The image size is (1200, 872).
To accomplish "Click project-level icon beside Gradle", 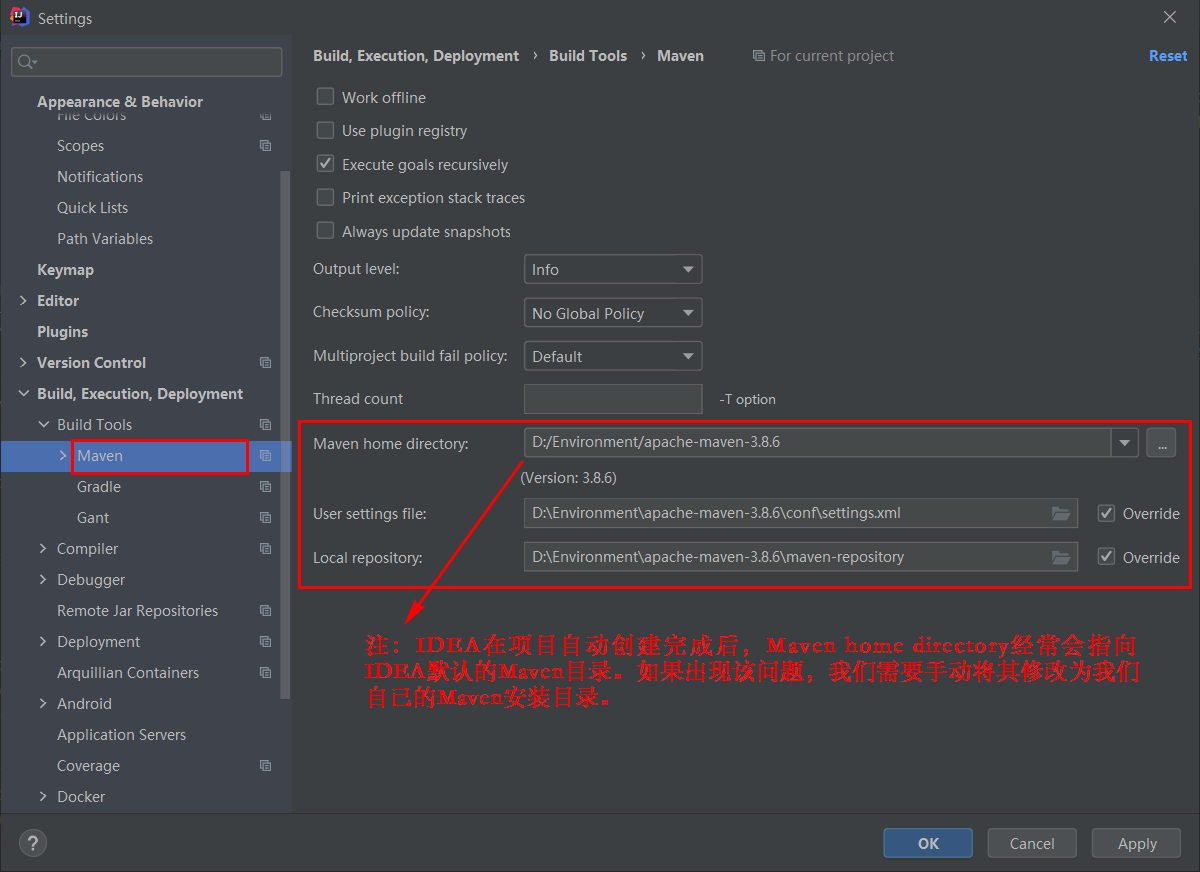I will (265, 487).
